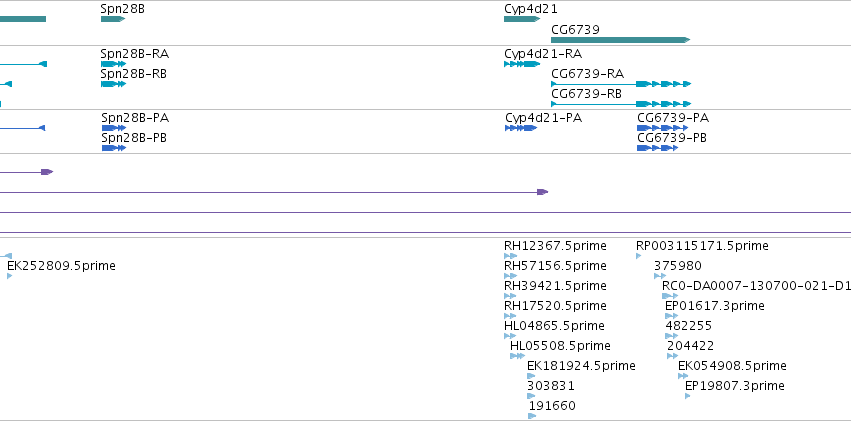
Task: Click the CG6739-RB transcript feature
Action: (620, 104)
